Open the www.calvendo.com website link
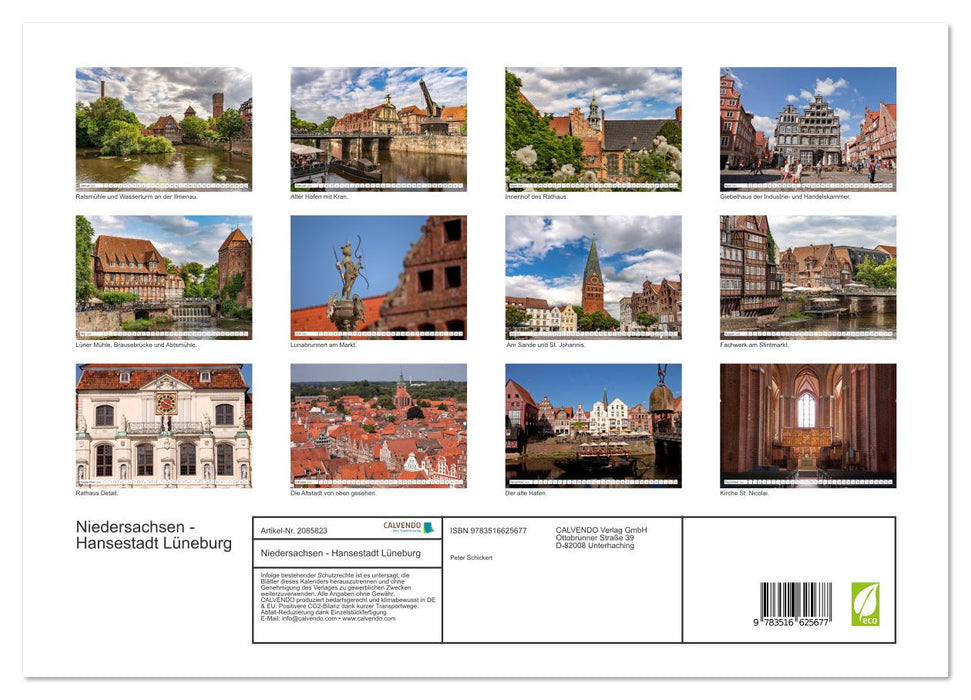Screen dimensions: 971x700 [368, 616]
